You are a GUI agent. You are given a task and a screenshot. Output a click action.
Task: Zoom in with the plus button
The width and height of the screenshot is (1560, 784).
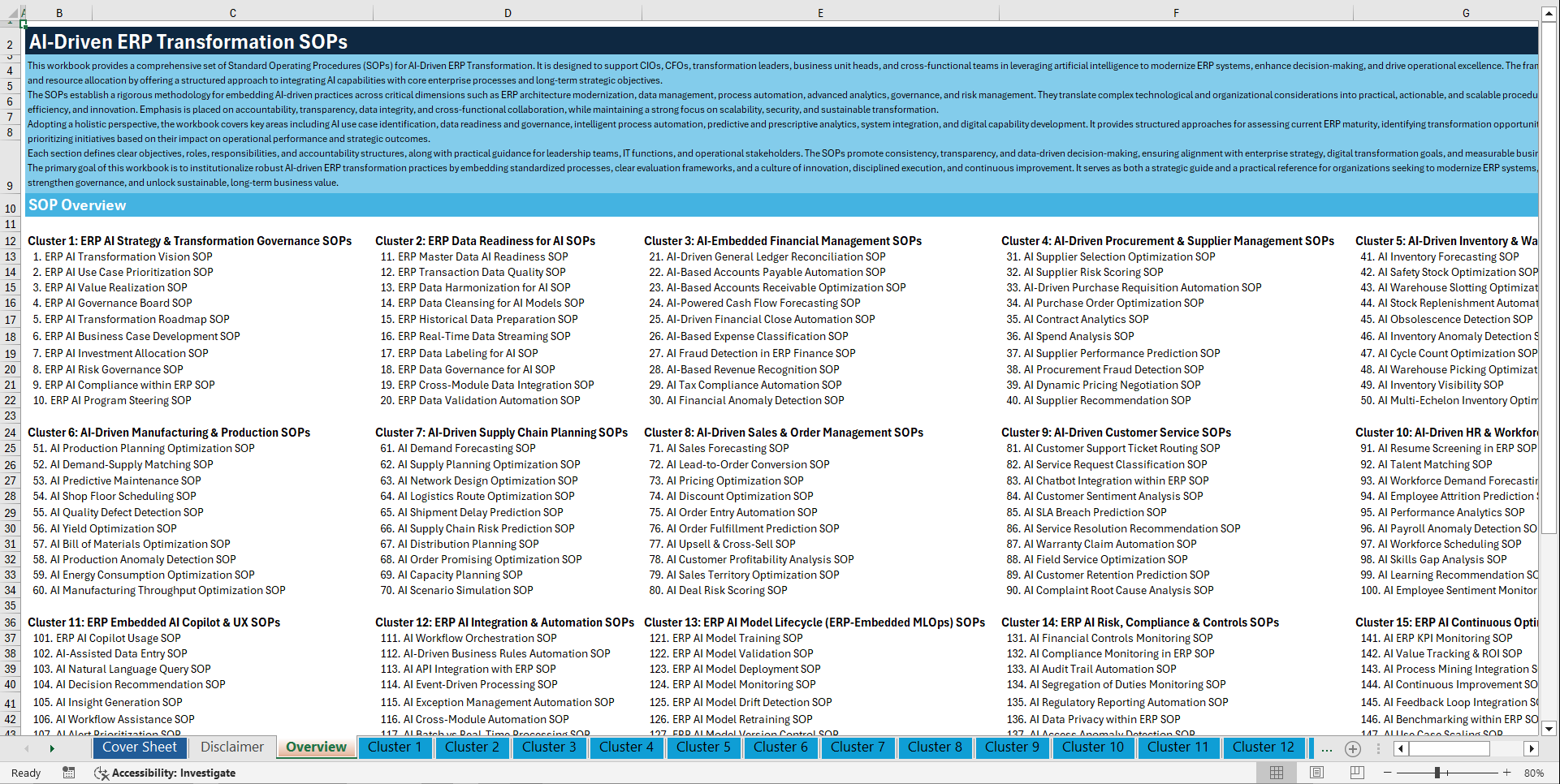1506,773
